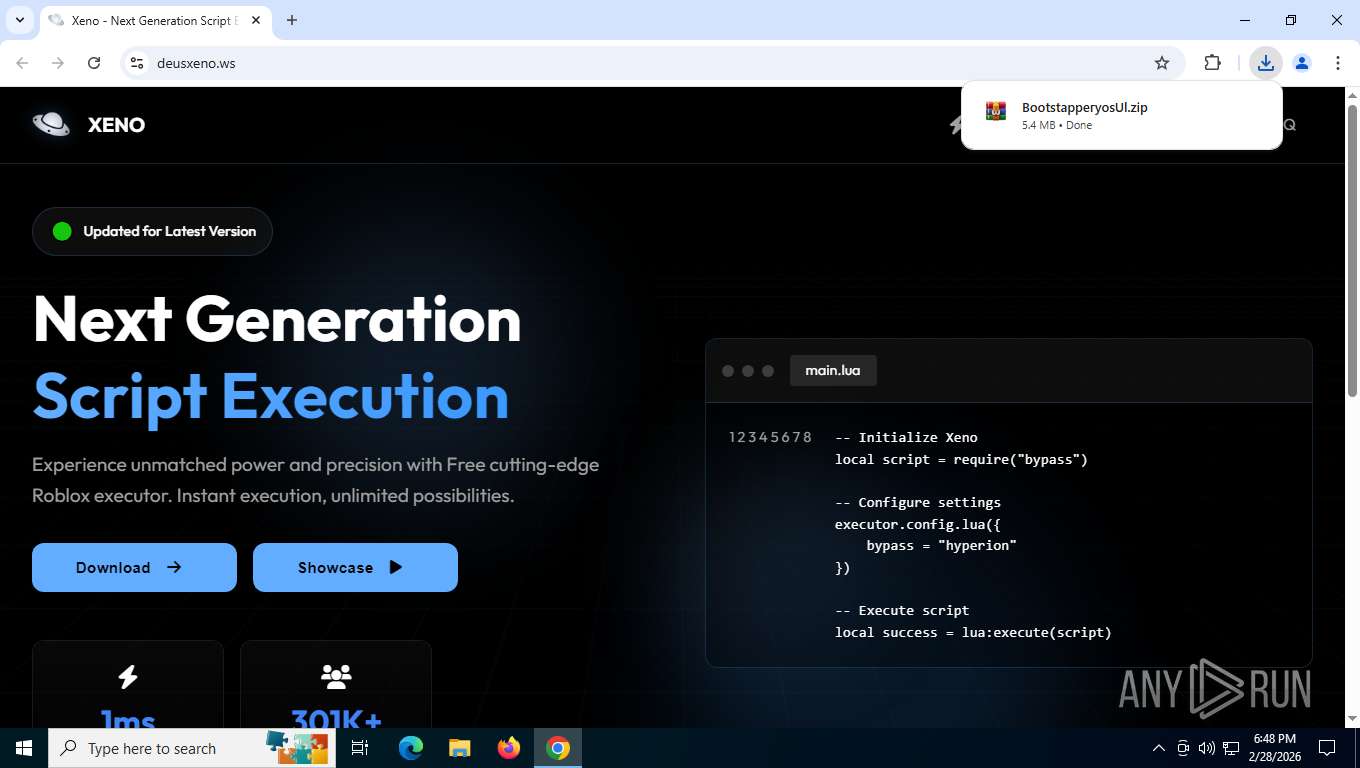
Task: Click the arrow icon in Download button
Action: coord(174,567)
